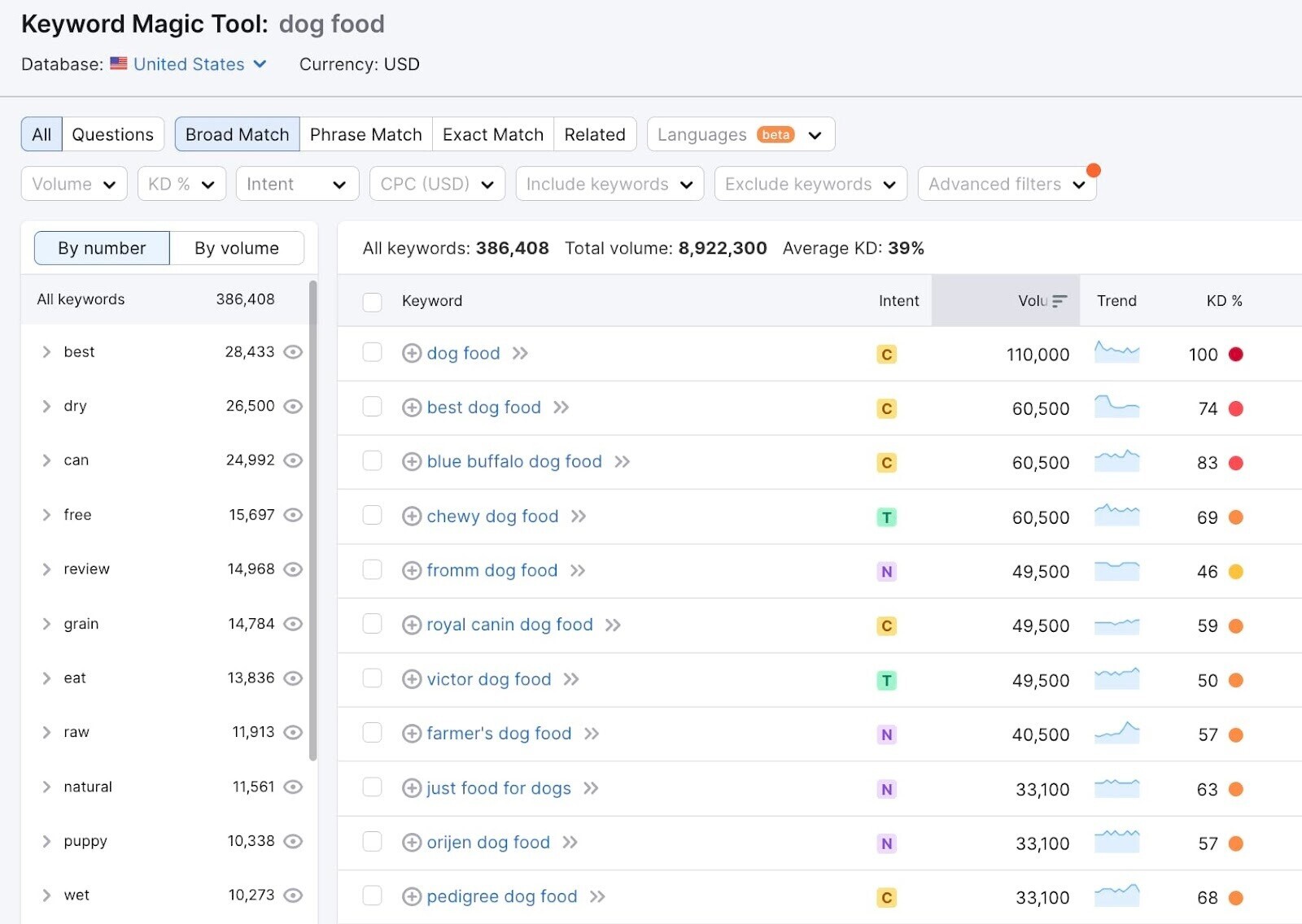Click double-arrow icon after orijen dog food
This screenshot has height=924, width=1302.
570,843
